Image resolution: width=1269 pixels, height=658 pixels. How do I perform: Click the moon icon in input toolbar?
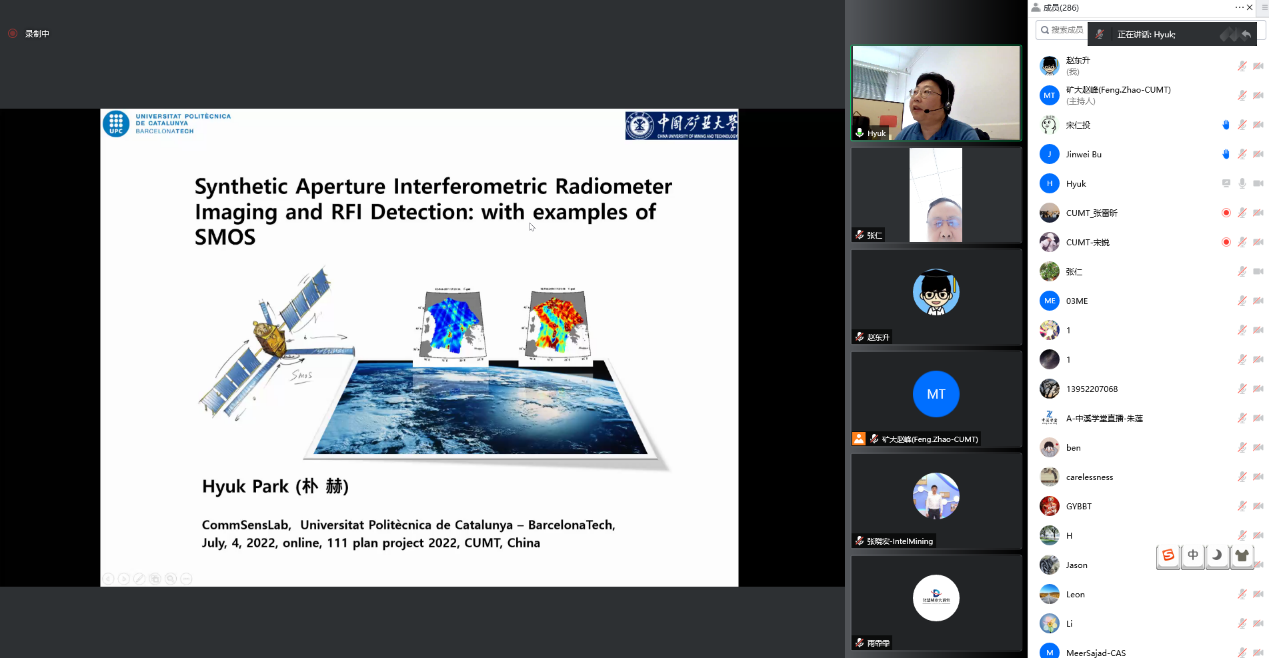click(x=1217, y=556)
